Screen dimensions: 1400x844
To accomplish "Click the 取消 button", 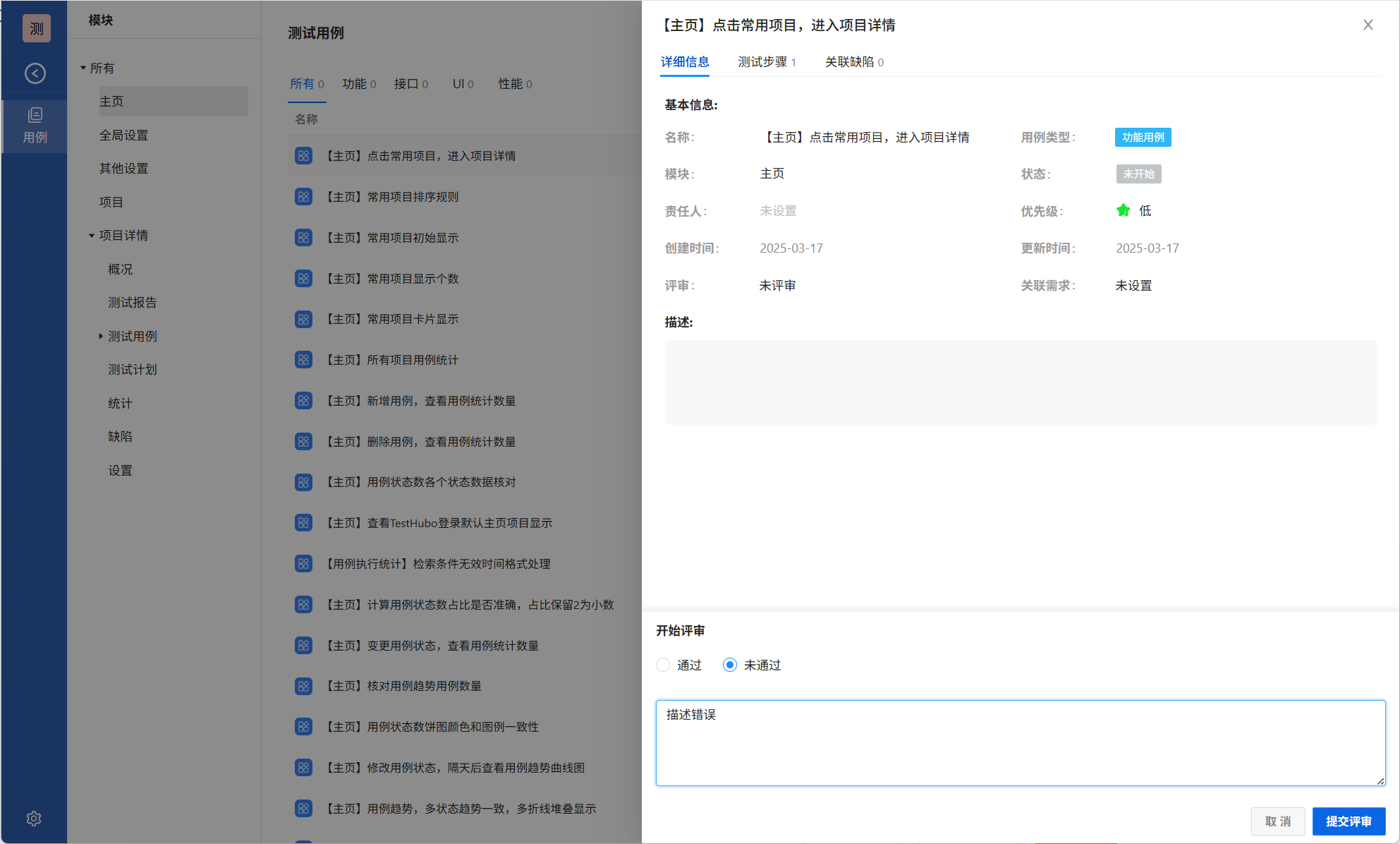I will (x=1277, y=821).
